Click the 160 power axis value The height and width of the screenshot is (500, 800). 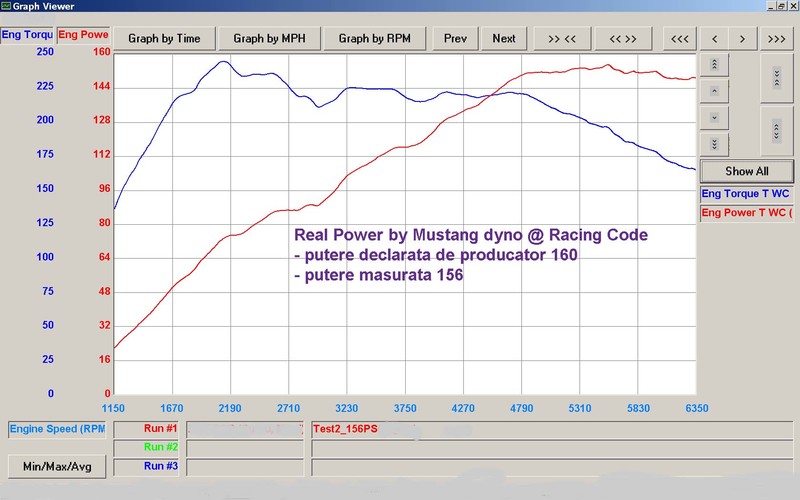point(102,52)
